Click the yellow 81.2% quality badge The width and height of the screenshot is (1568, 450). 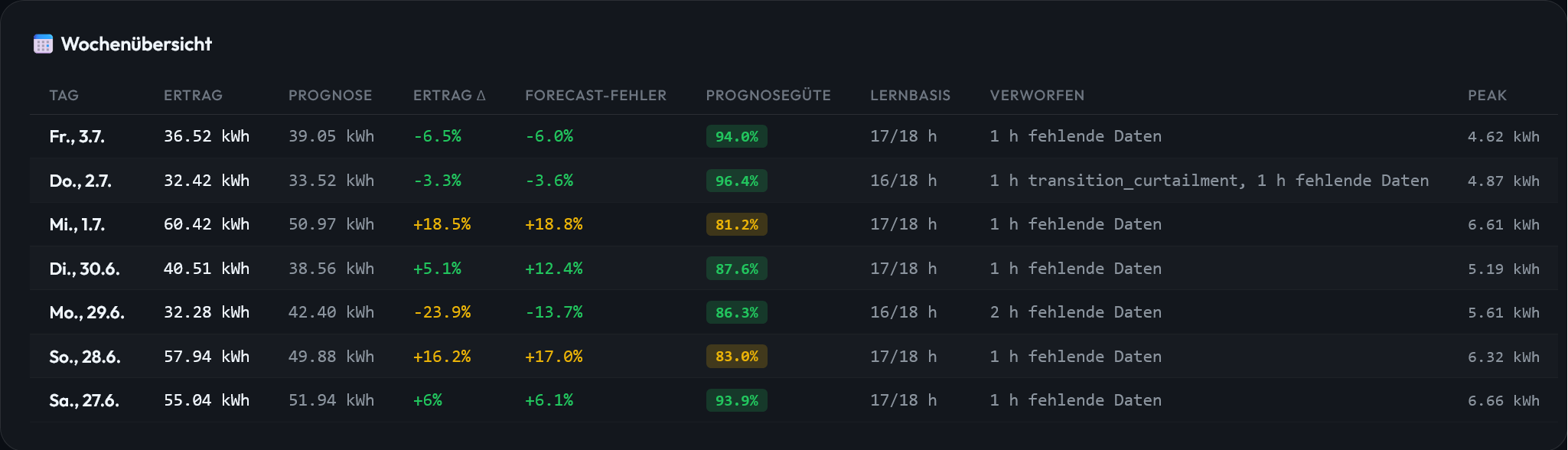tap(736, 224)
